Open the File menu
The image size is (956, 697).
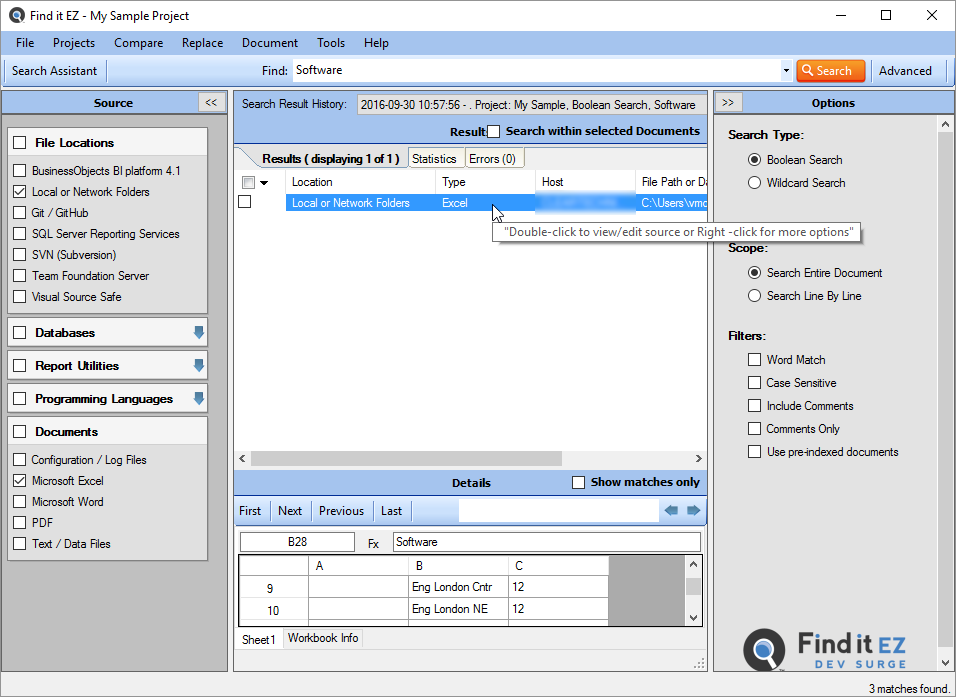25,43
